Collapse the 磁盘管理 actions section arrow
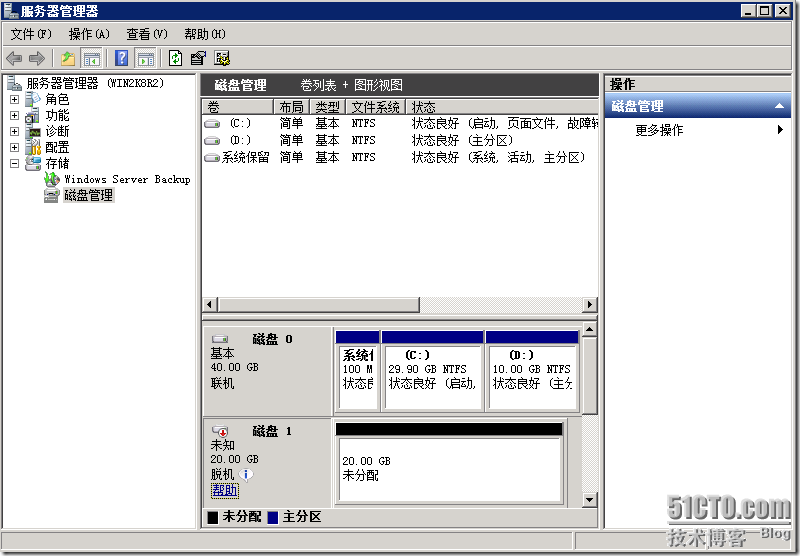 pyautogui.click(x=779, y=106)
